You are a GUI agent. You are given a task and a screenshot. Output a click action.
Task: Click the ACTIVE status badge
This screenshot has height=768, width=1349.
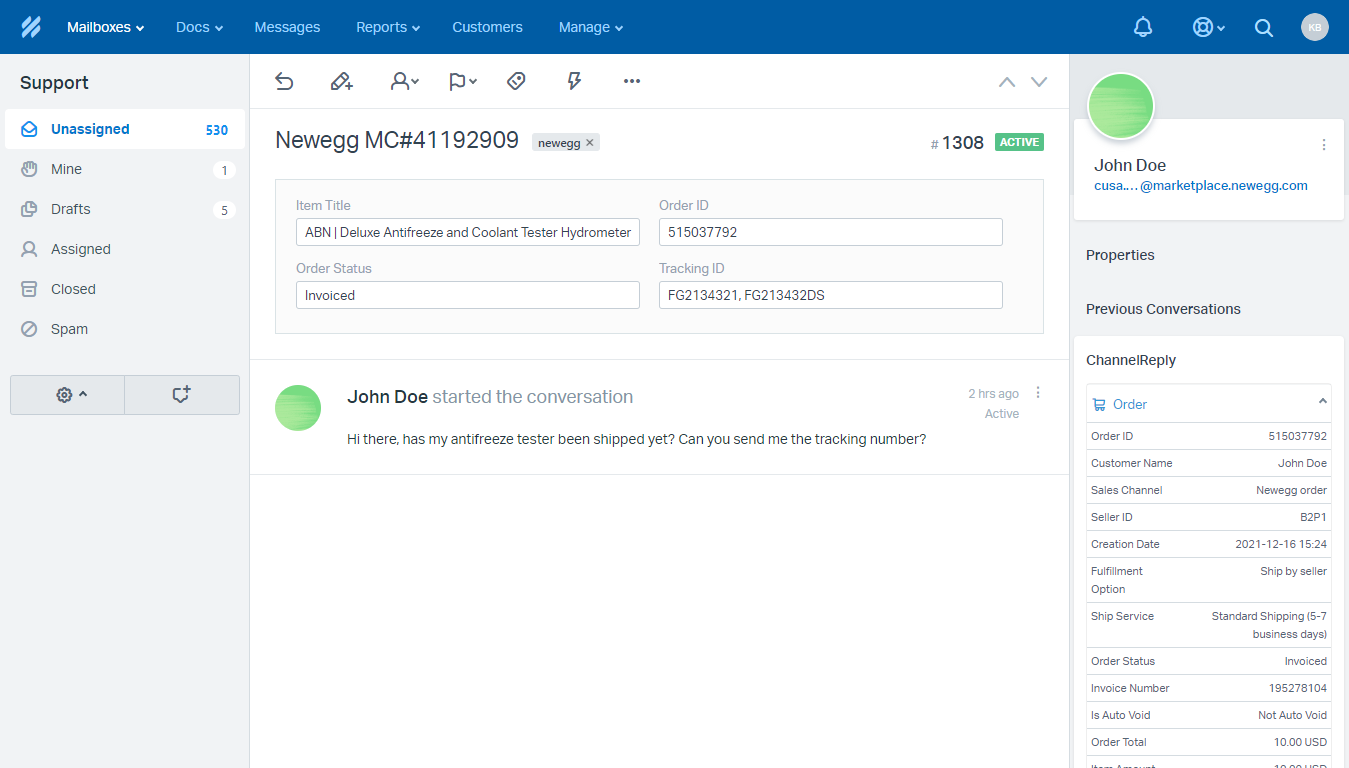(1019, 142)
